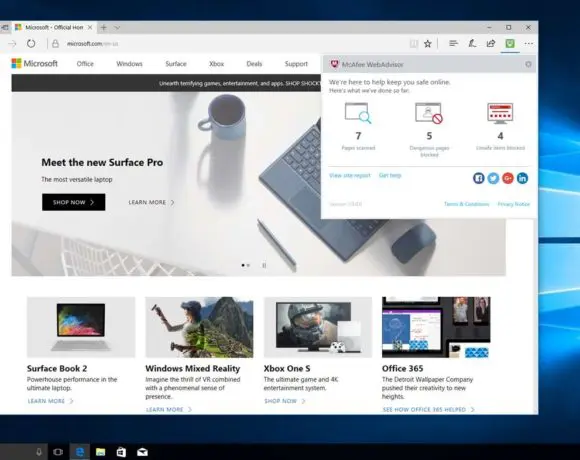Click the Edge icon in taskbar
Screen dimensions: 580x460
[80, 452]
